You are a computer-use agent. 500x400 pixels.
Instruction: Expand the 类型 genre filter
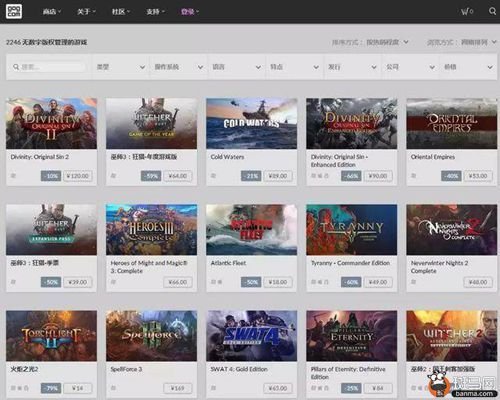click(x=121, y=67)
